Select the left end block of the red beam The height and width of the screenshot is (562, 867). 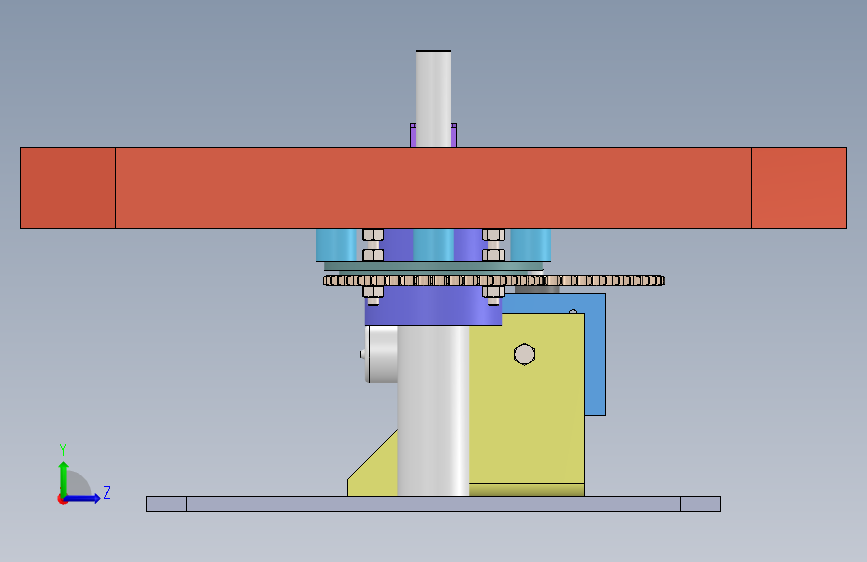68,188
